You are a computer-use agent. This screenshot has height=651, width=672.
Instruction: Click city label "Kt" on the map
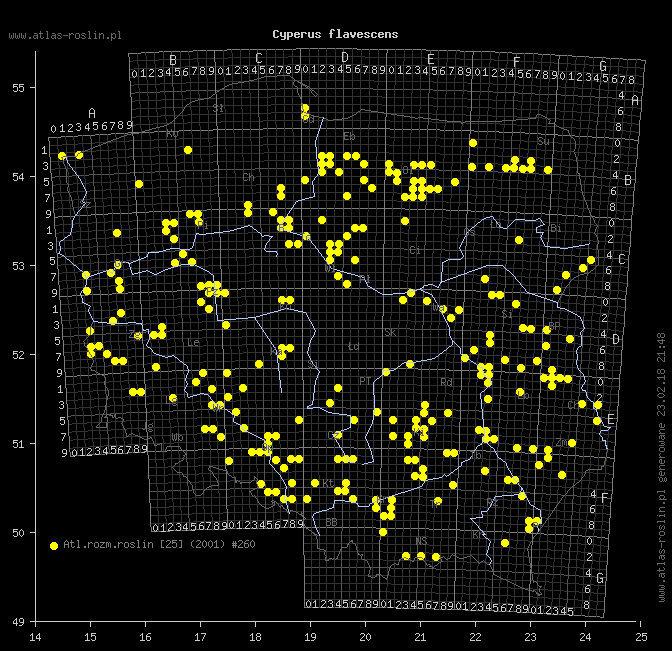328,483
